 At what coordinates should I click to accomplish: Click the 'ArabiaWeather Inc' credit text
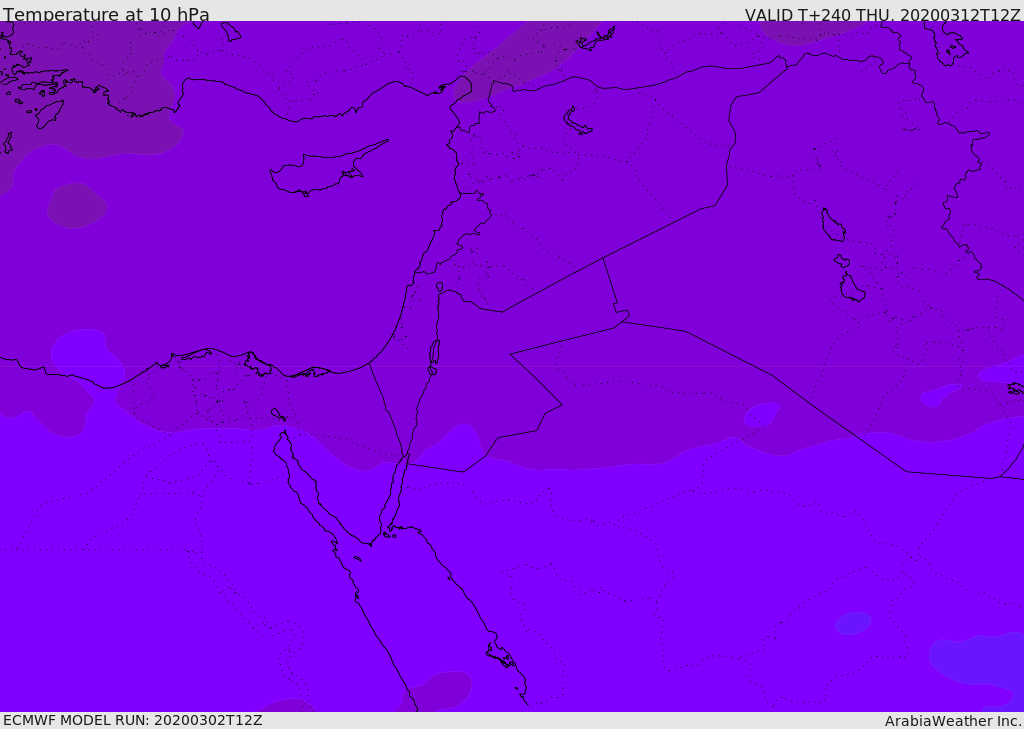[x=952, y=721]
